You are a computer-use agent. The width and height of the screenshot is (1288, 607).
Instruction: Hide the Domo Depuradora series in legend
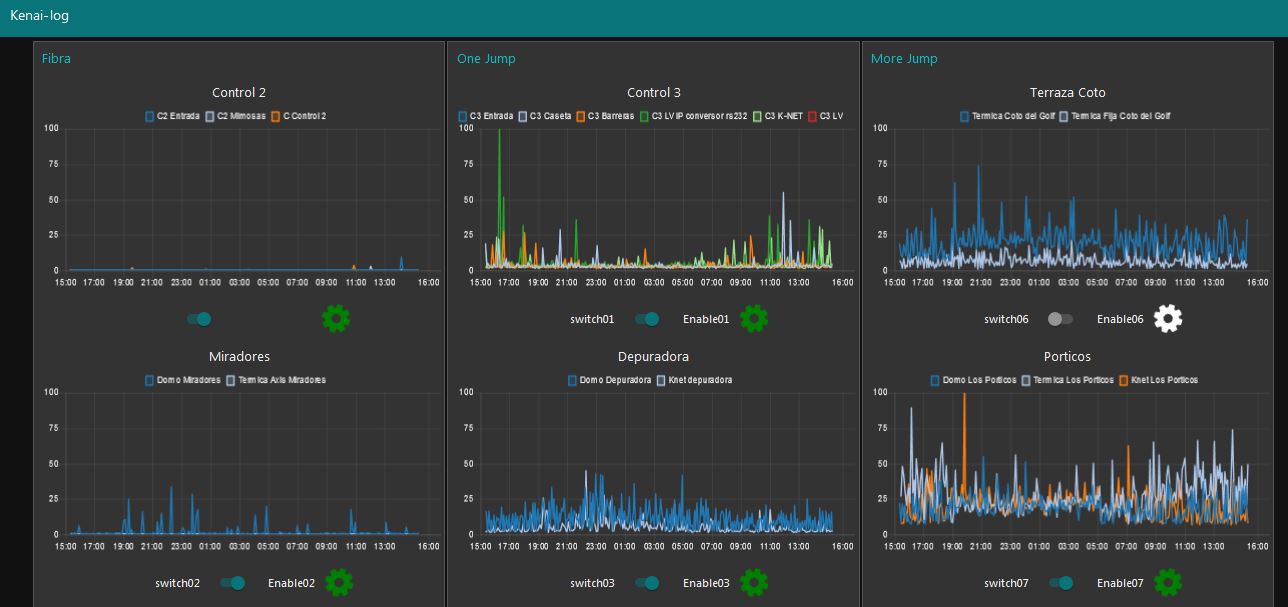coord(609,380)
